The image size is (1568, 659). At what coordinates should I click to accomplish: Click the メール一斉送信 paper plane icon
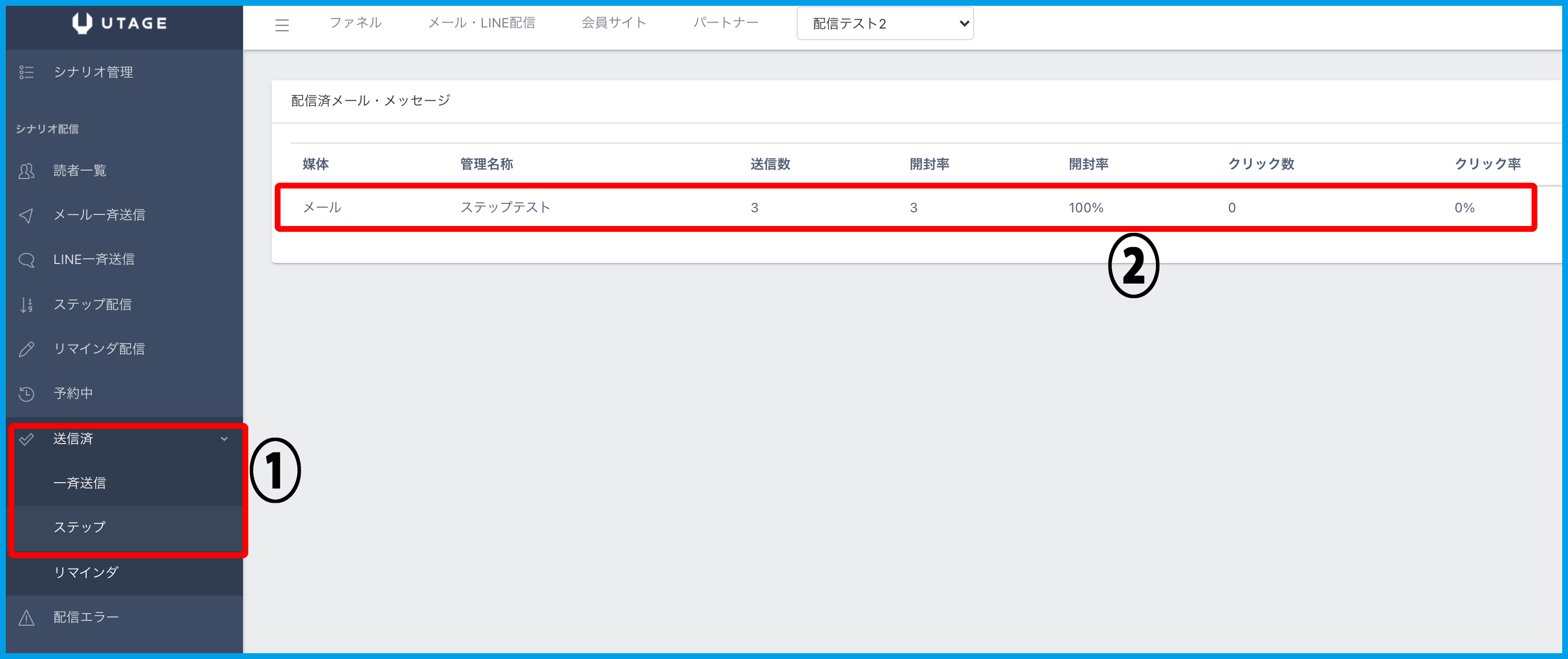(x=26, y=215)
